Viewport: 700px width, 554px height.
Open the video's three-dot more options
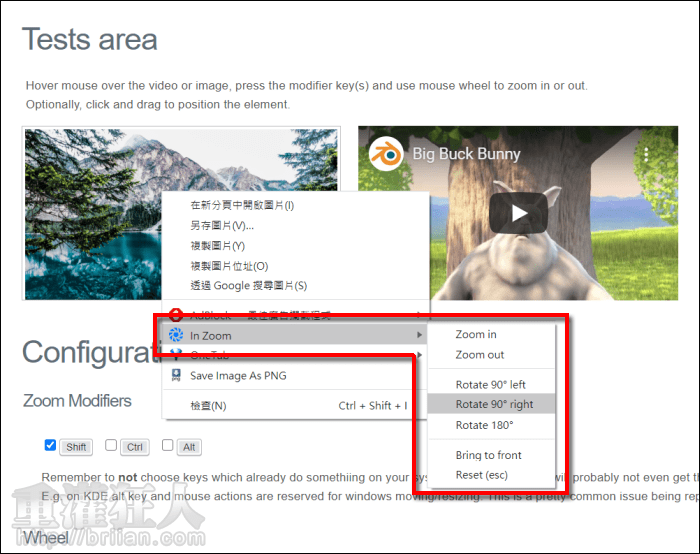point(647,154)
